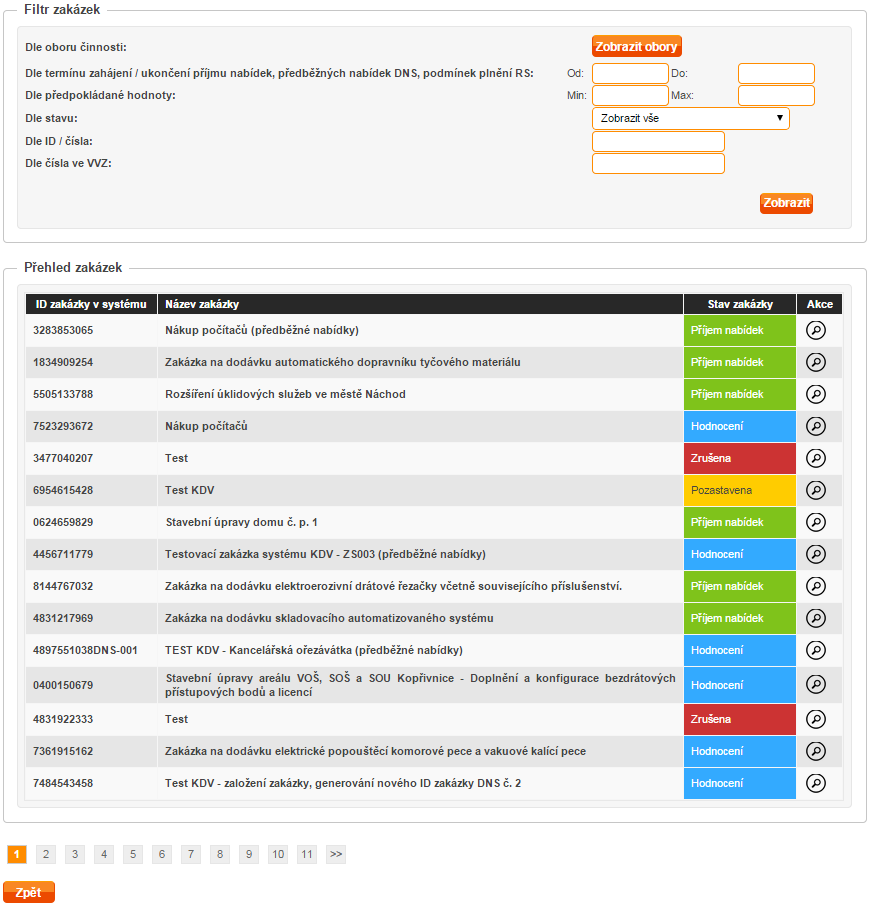The width and height of the screenshot is (870, 906).
Task: Click 'Zakázka na dodávku skladovacího automatizovaného systému'
Action: click(x=329, y=618)
